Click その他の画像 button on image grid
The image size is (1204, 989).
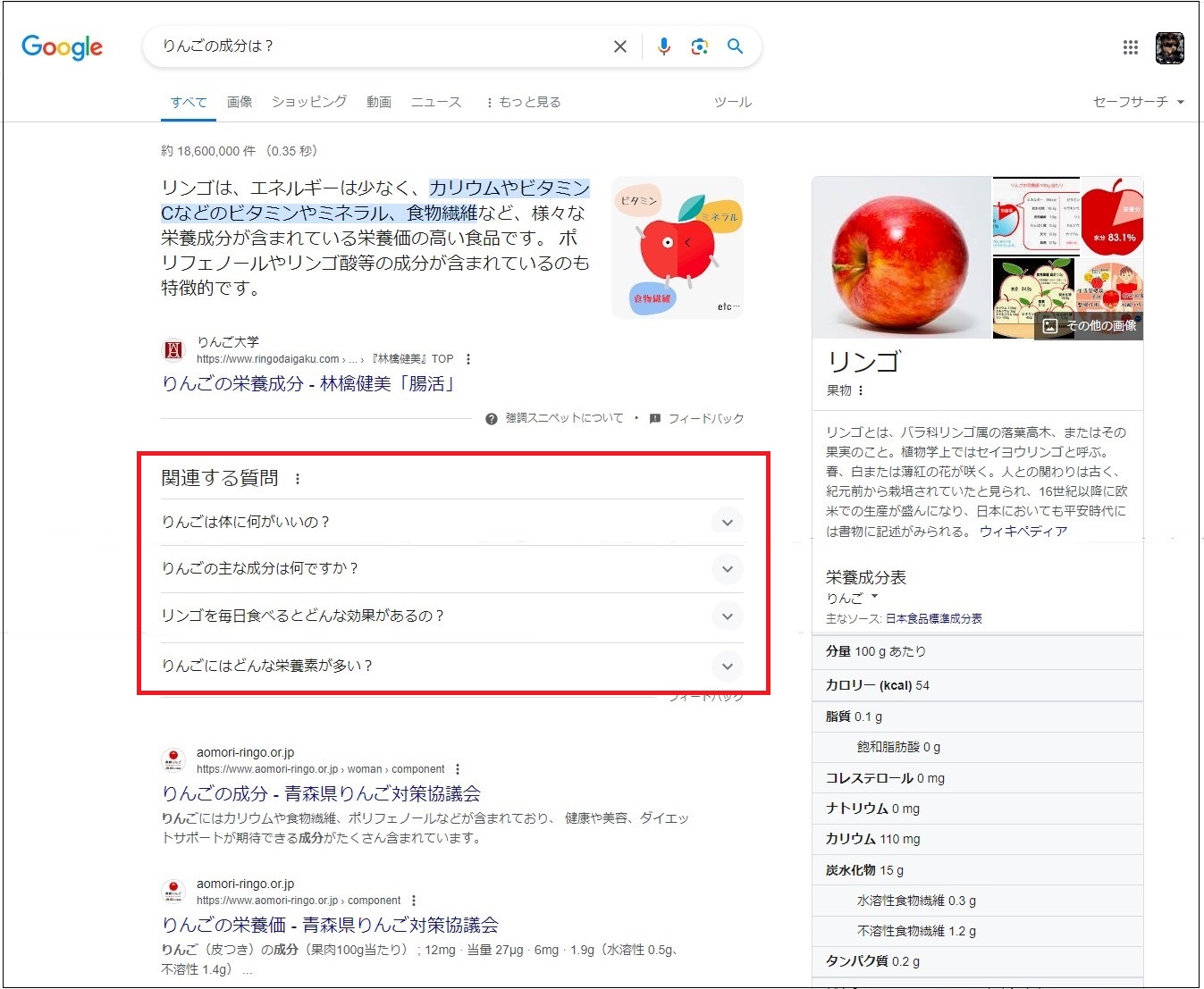point(1090,326)
